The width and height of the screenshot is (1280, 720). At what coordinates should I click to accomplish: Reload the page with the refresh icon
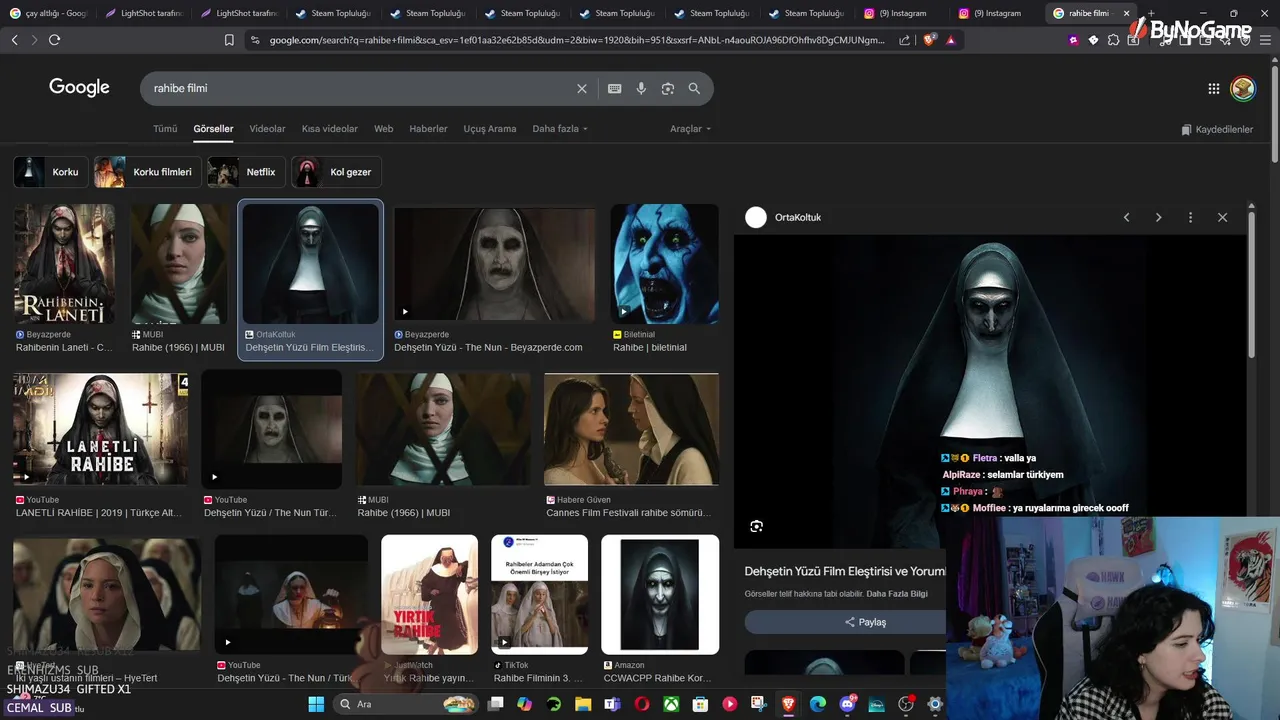[x=54, y=40]
